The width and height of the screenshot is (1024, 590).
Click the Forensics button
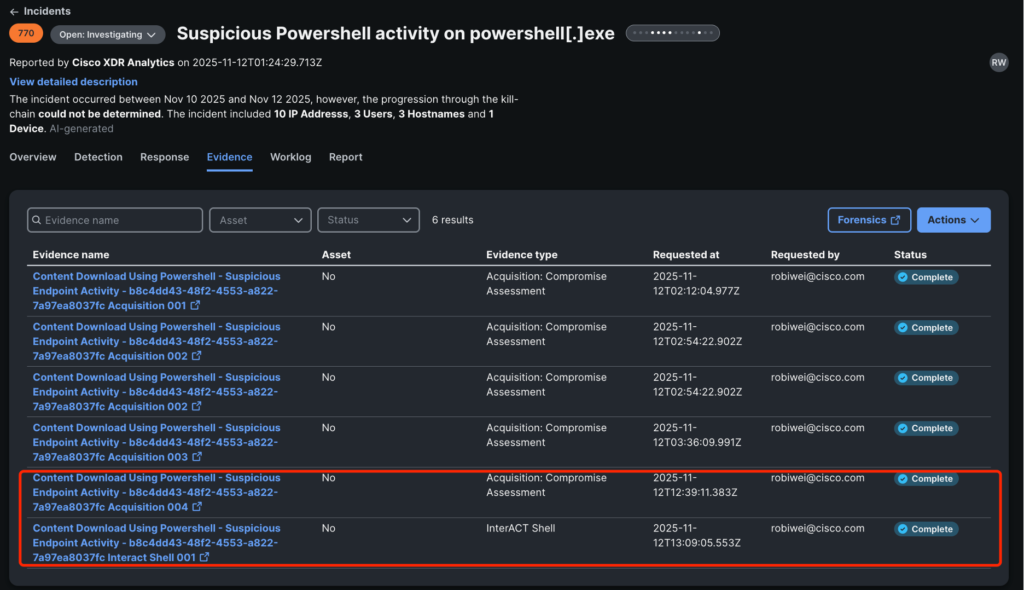click(869, 220)
